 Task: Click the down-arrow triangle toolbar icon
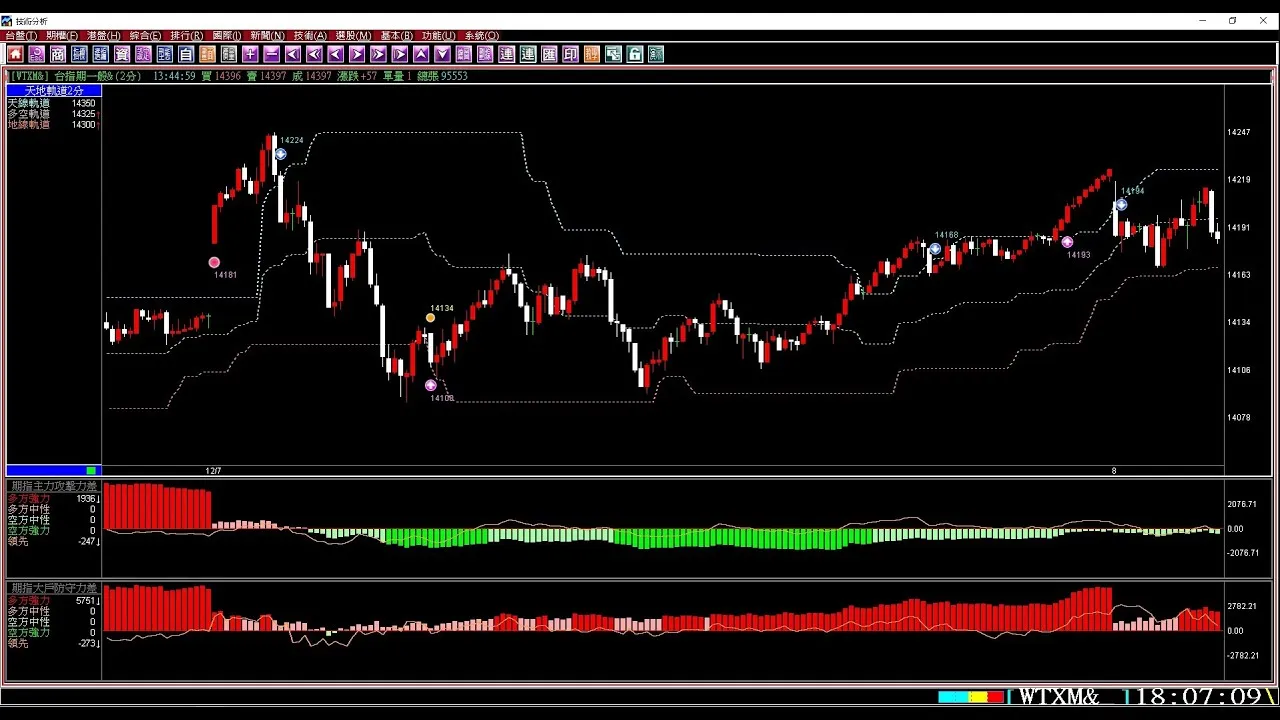(x=442, y=54)
